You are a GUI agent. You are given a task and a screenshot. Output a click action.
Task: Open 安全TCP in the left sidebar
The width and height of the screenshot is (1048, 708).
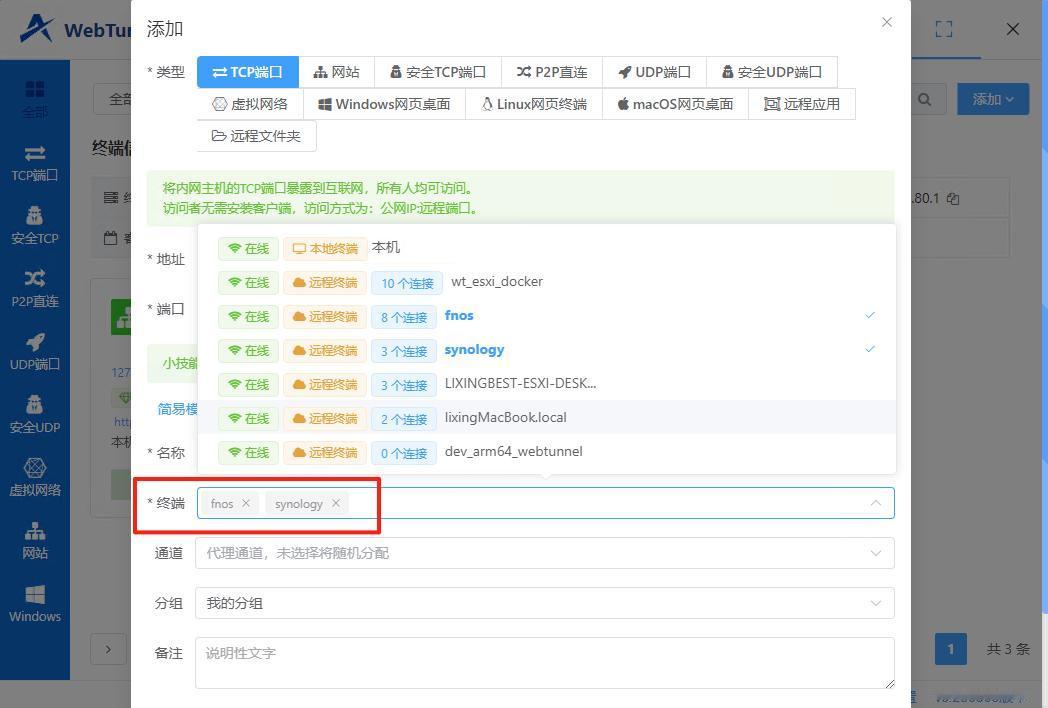point(35,226)
